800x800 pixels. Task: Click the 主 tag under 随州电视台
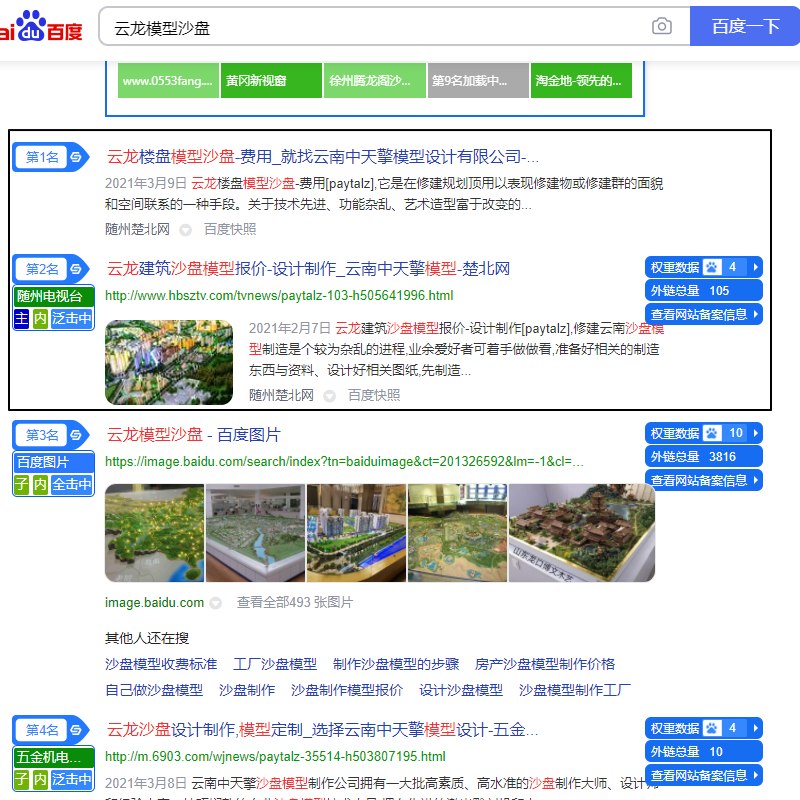pos(21,318)
